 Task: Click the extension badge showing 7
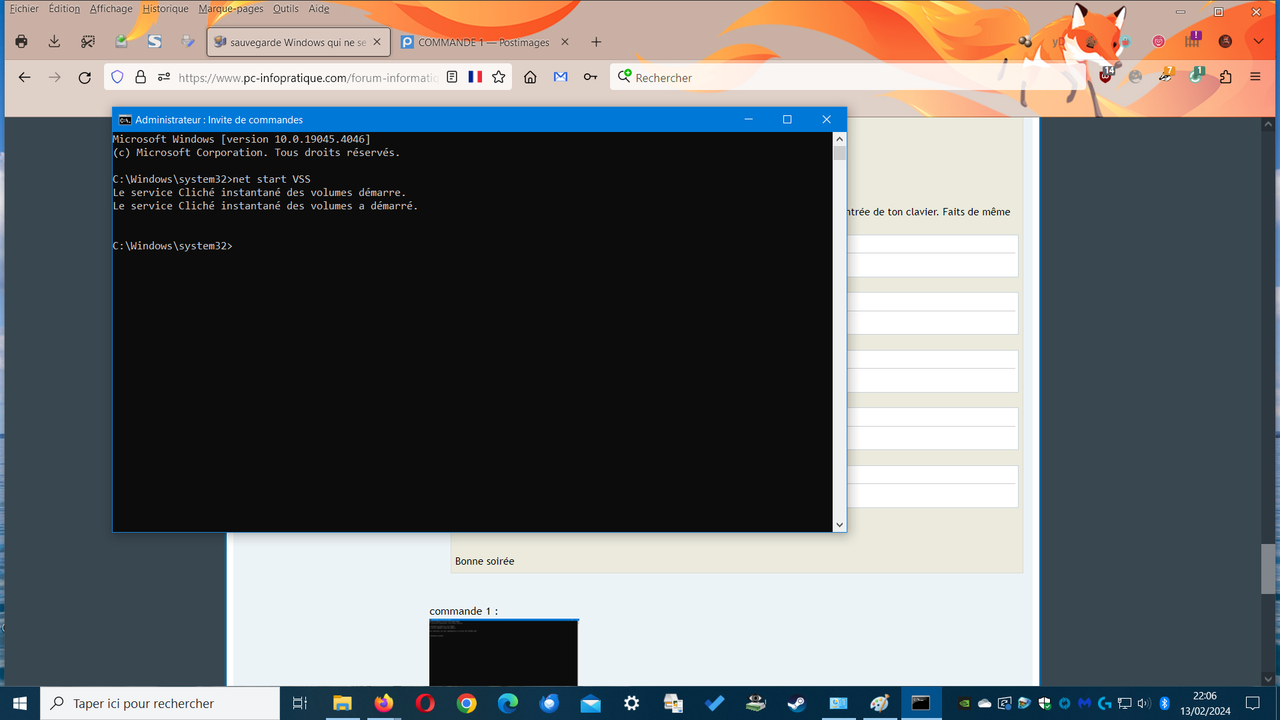1165,76
